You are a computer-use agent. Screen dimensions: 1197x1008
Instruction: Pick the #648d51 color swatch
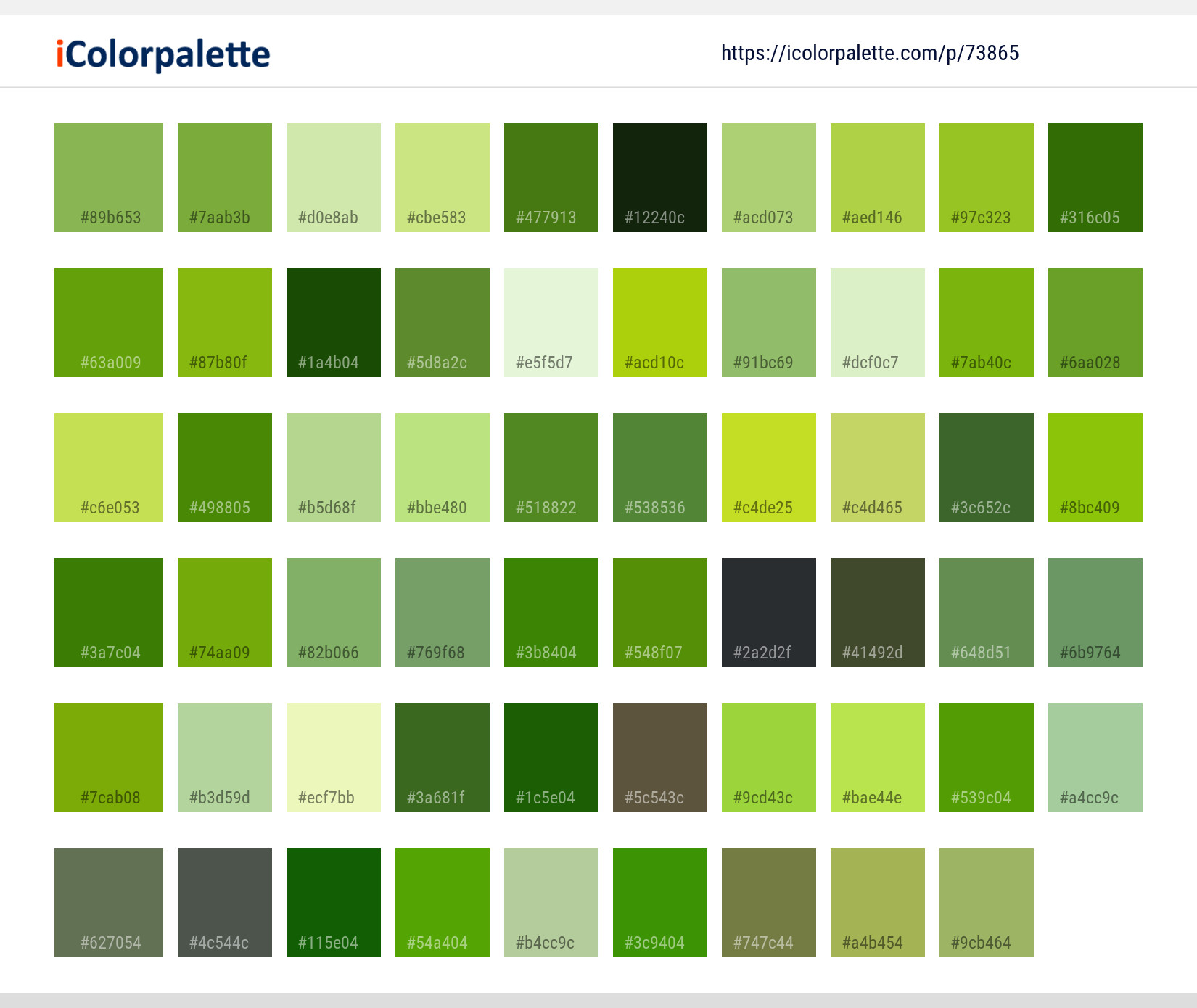(x=987, y=613)
